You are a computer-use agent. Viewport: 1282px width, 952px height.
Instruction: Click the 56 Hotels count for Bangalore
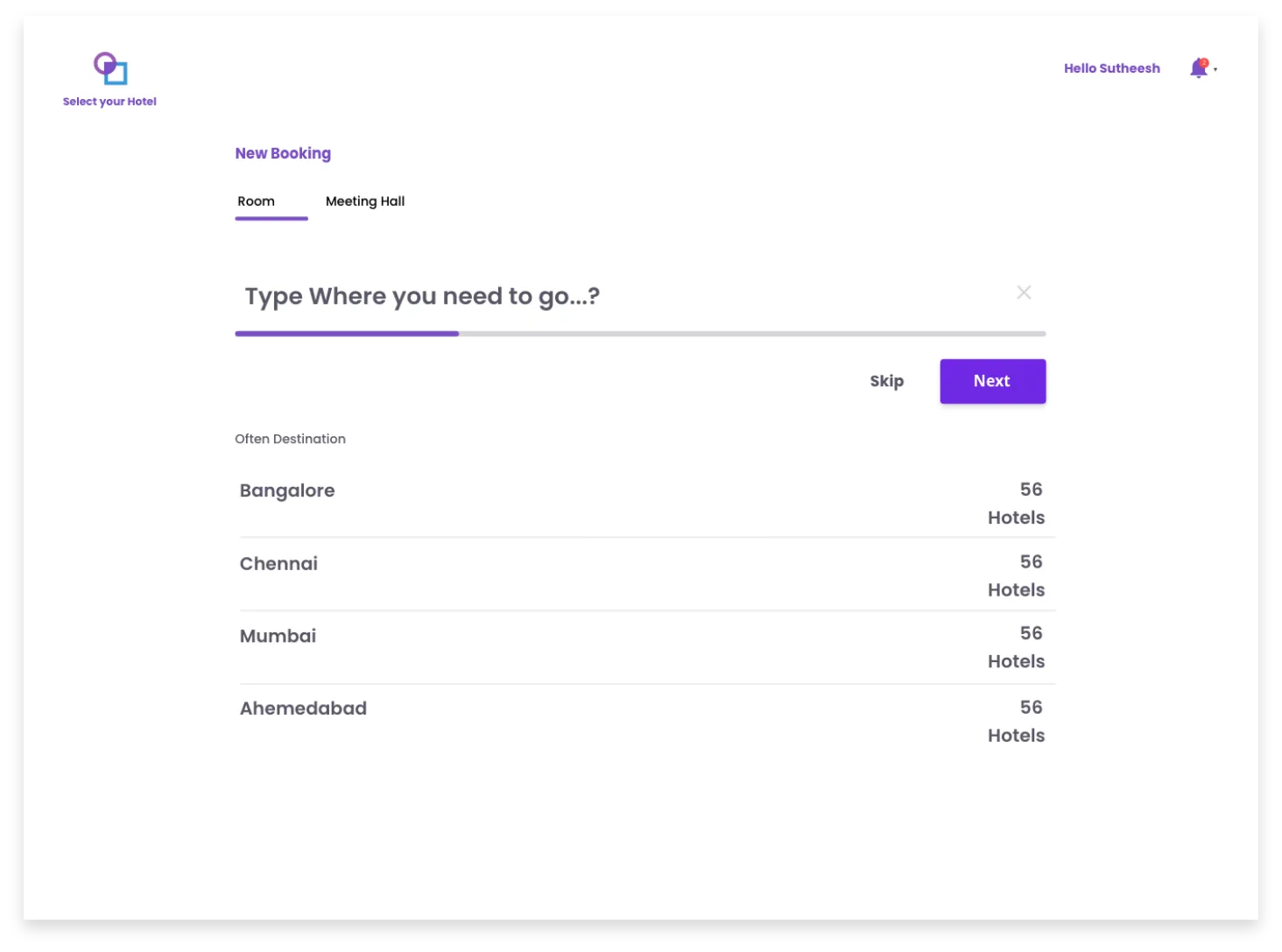coord(1017,504)
